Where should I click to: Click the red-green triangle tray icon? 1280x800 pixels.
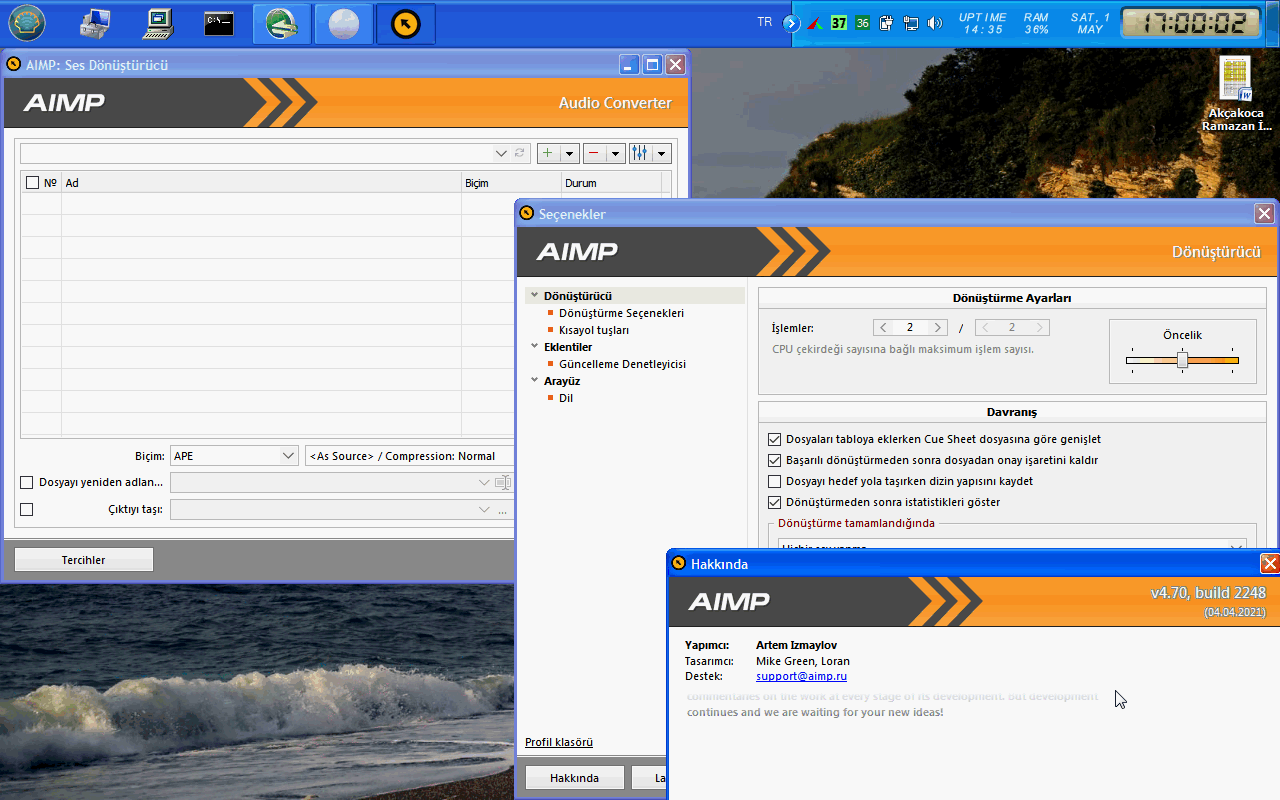[816, 23]
